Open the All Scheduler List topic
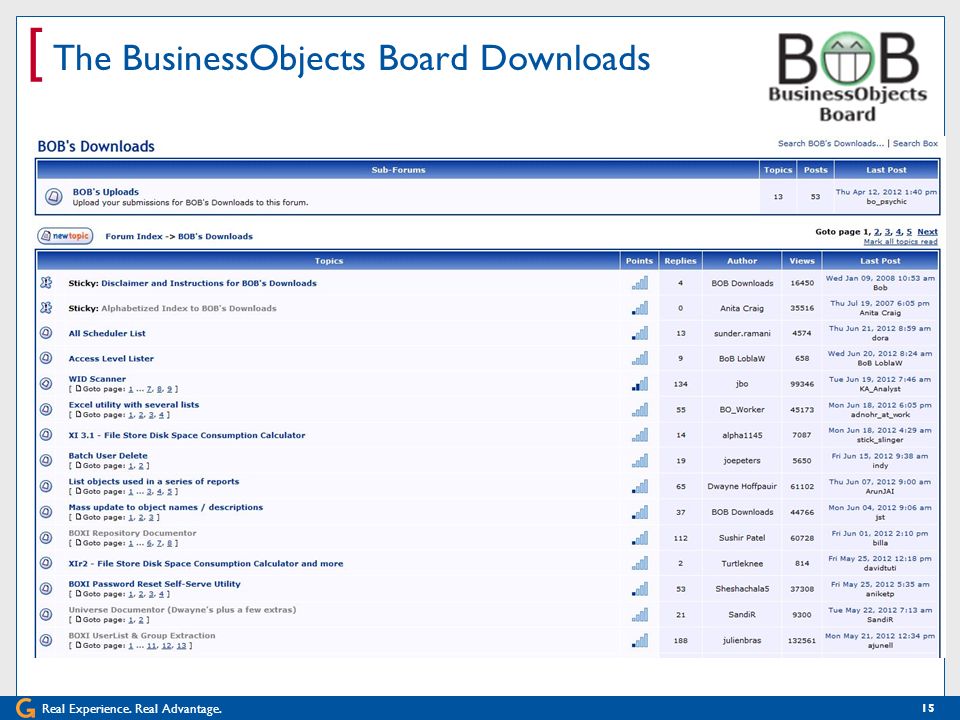960x720 pixels. tap(107, 334)
